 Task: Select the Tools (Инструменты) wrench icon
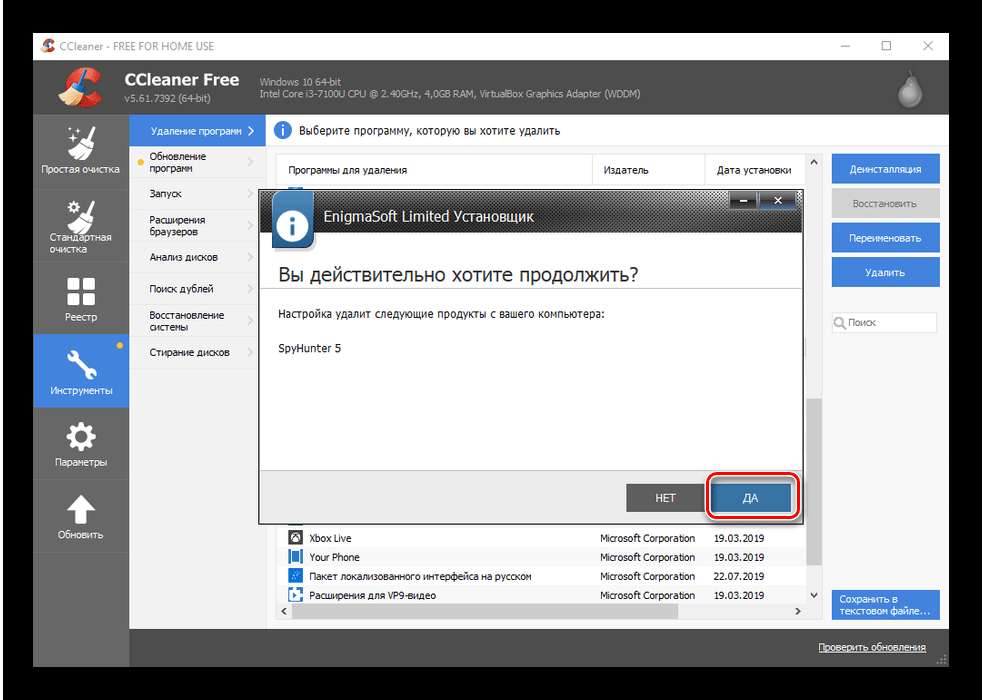[81, 364]
